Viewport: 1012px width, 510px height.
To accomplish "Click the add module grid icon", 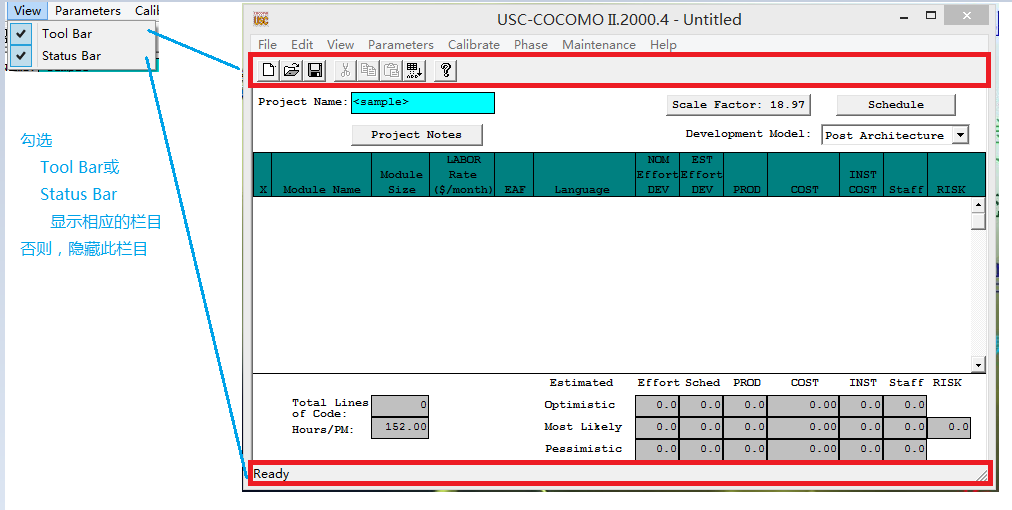I will click(414, 70).
